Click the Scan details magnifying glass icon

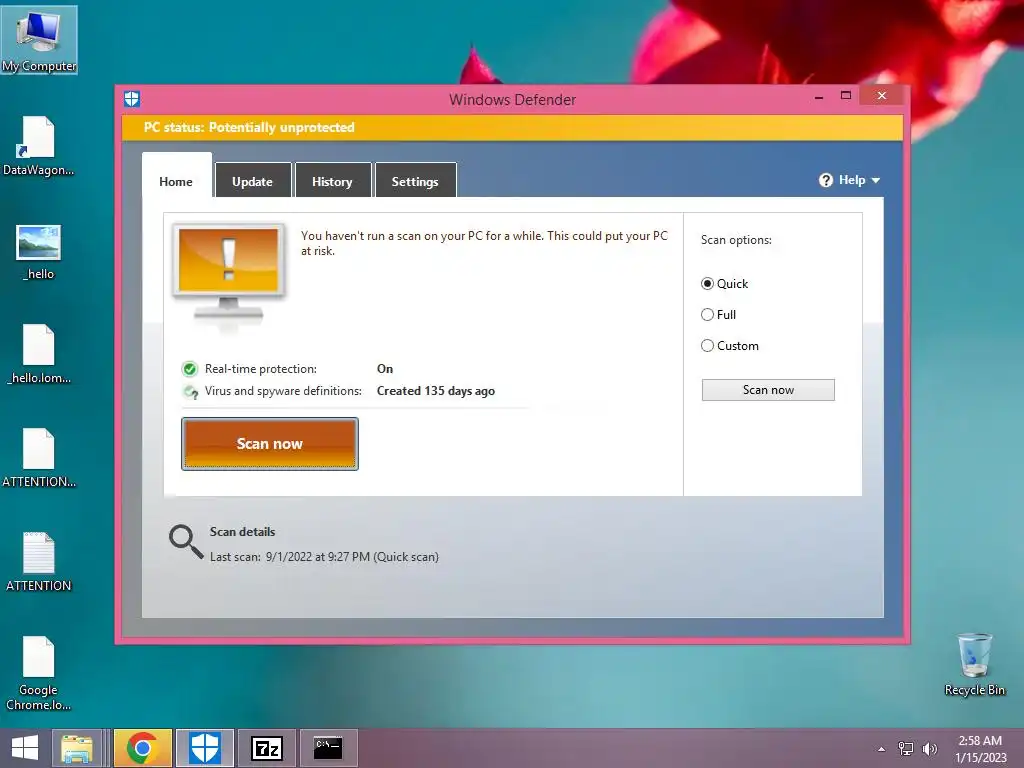185,542
